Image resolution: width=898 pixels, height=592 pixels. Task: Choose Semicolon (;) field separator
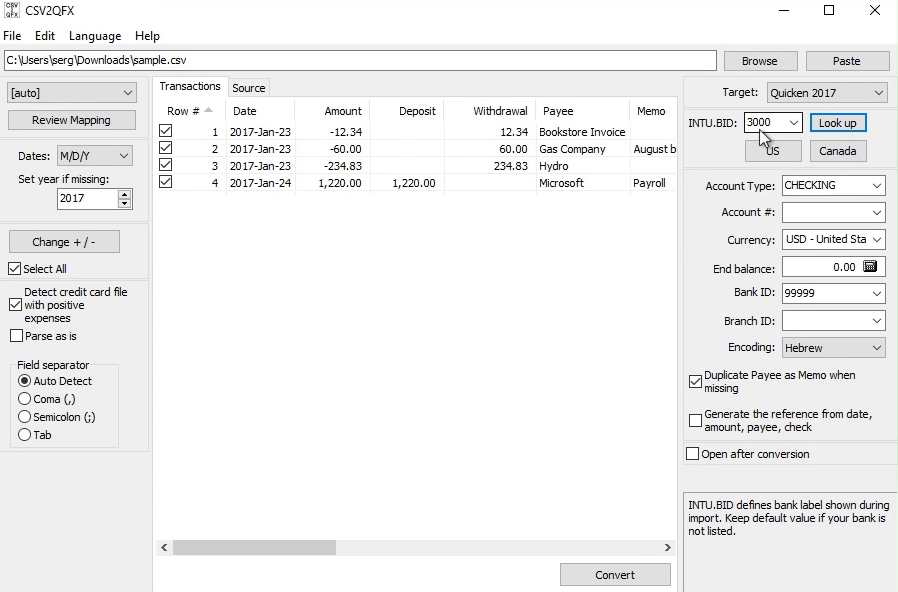24,417
